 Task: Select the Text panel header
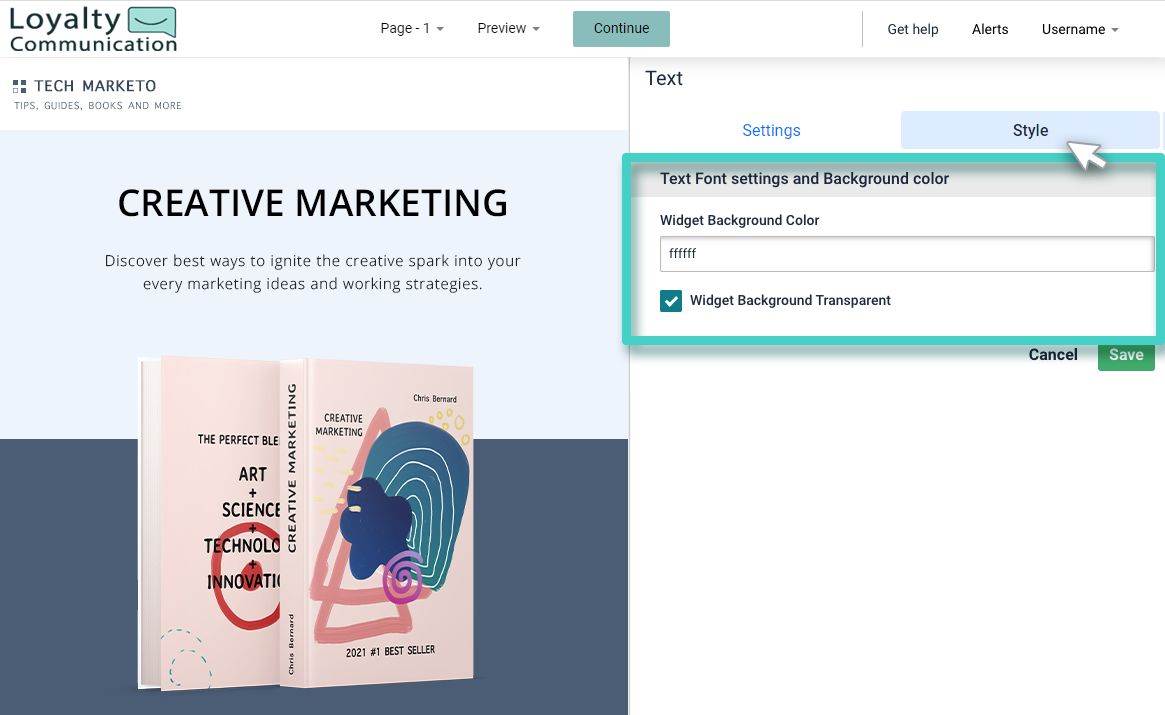pos(663,78)
